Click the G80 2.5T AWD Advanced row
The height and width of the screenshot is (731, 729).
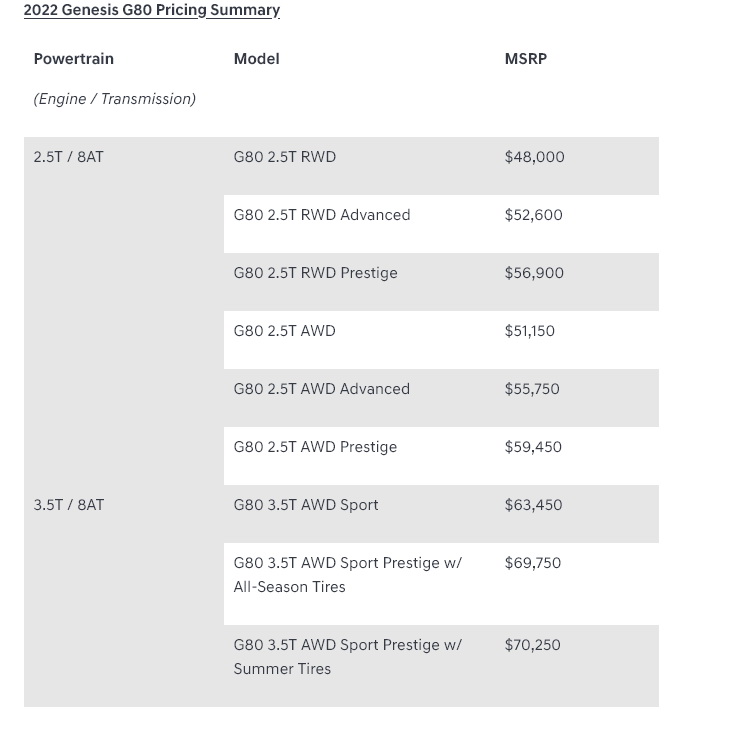[321, 389]
